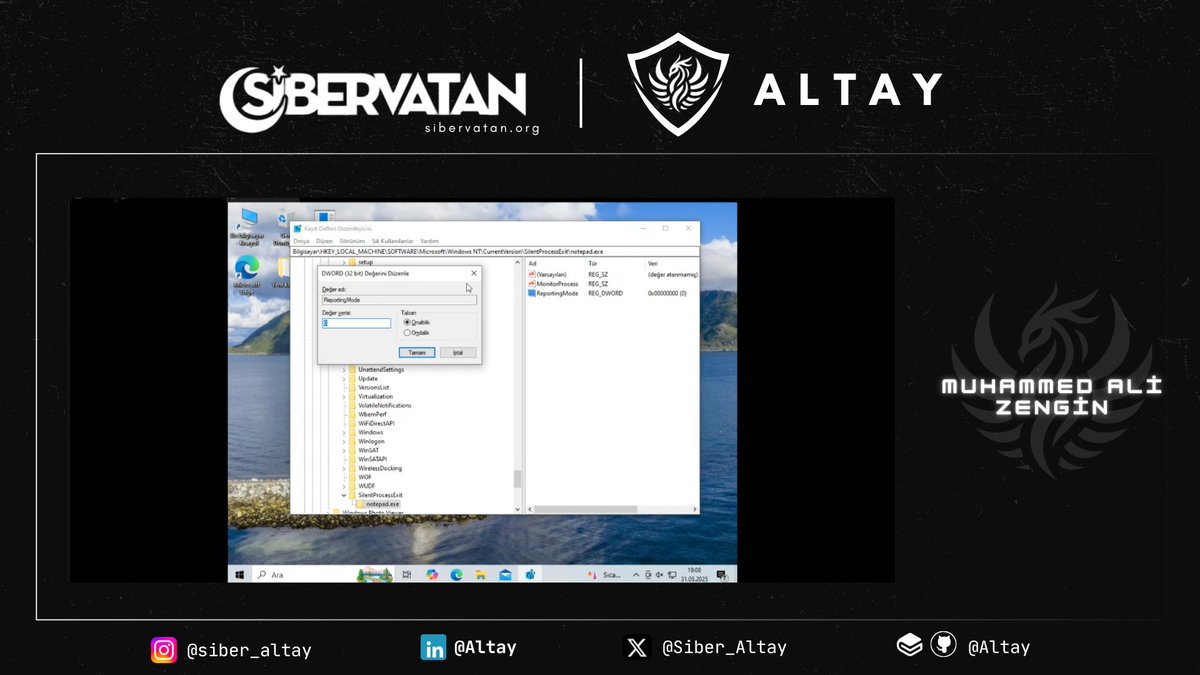Confirm the dialog with Tamam
The height and width of the screenshot is (675, 1200).
click(x=417, y=352)
